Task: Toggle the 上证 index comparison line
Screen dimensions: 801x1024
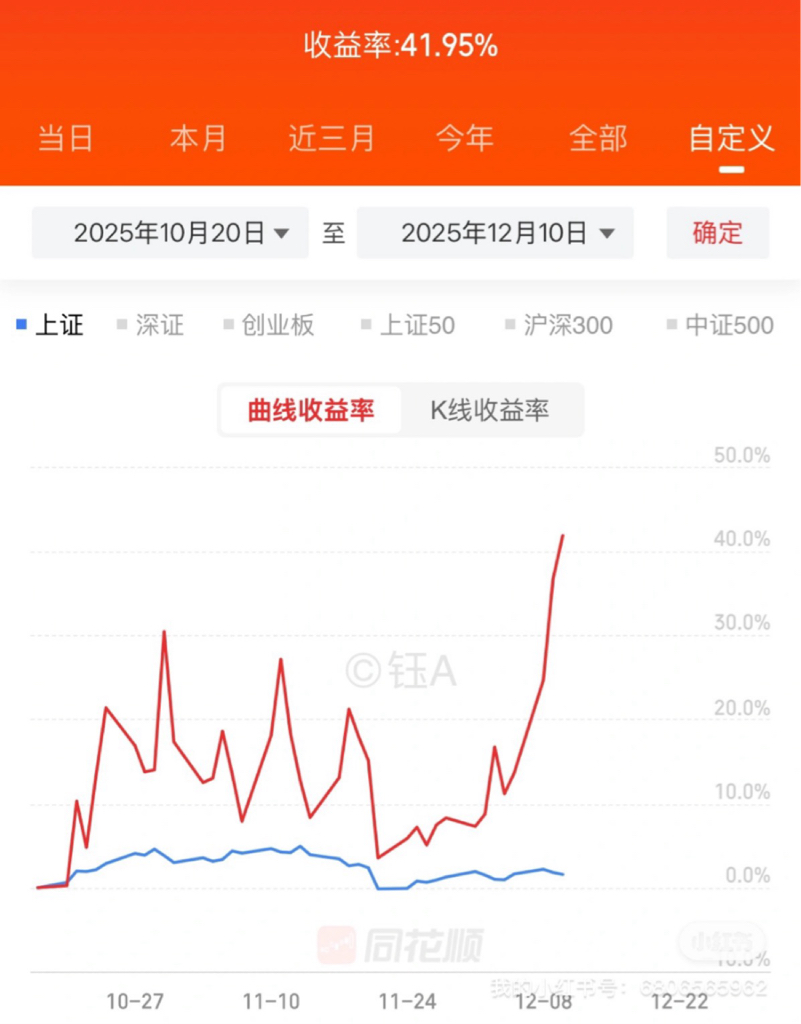Action: click(x=50, y=325)
